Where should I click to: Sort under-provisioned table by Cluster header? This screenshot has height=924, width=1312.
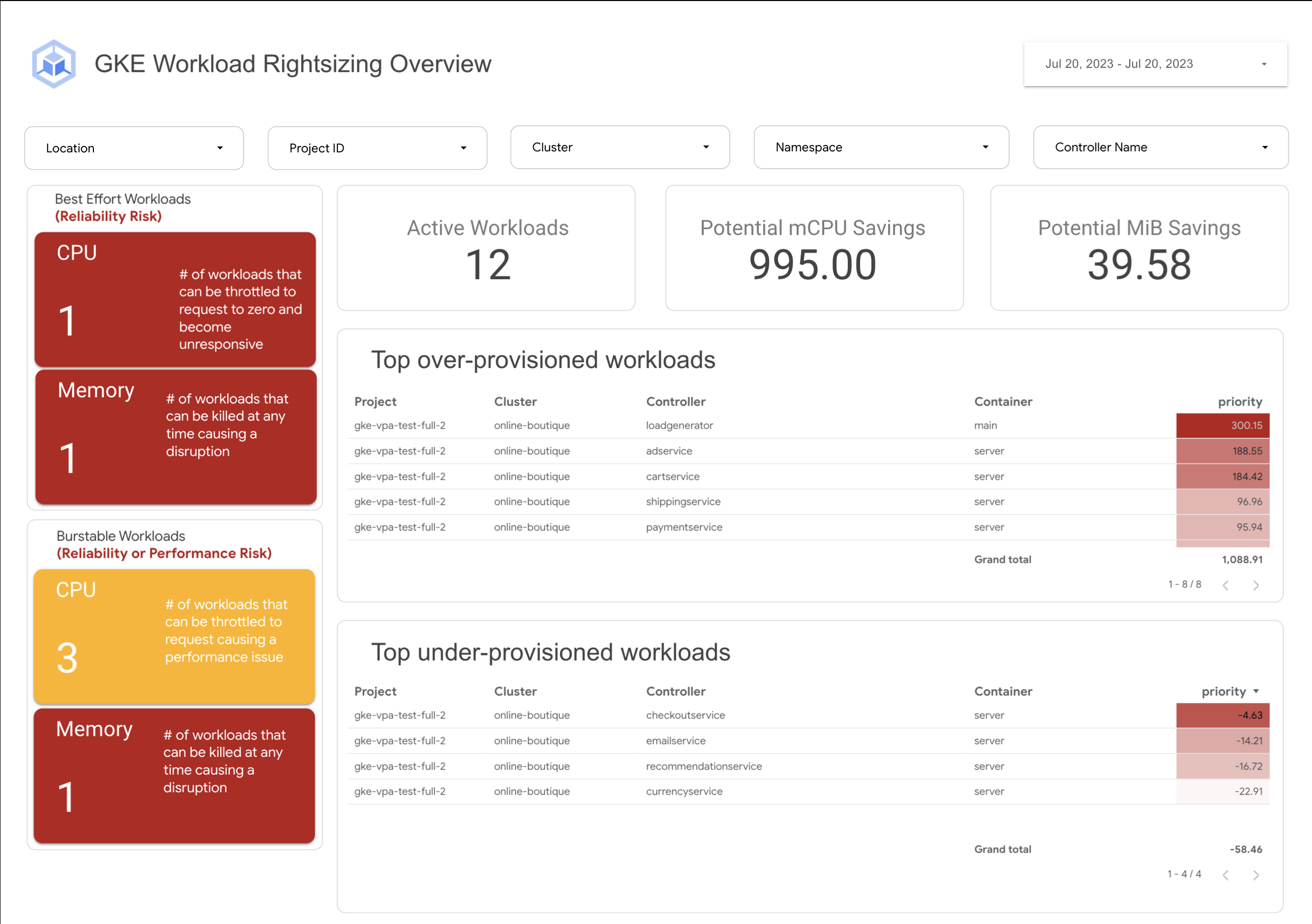(x=515, y=692)
